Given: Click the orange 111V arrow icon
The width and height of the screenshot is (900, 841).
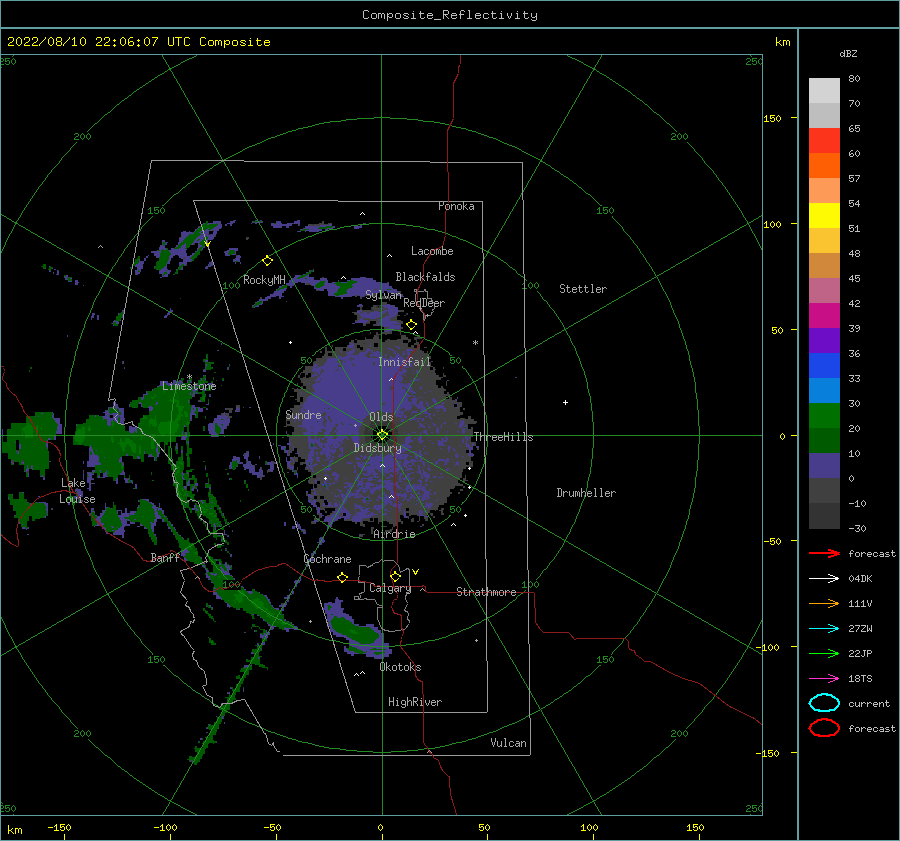Looking at the screenshot, I should [824, 603].
